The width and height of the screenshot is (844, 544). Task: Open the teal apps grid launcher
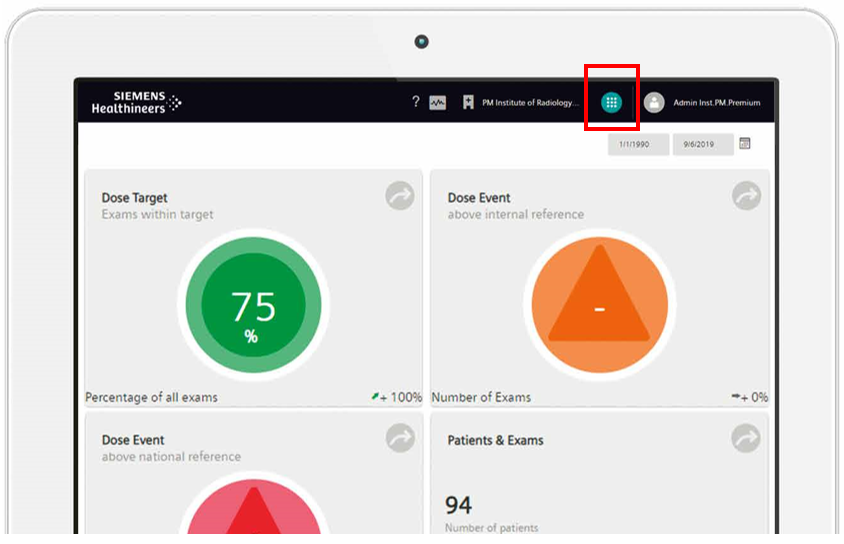click(611, 102)
